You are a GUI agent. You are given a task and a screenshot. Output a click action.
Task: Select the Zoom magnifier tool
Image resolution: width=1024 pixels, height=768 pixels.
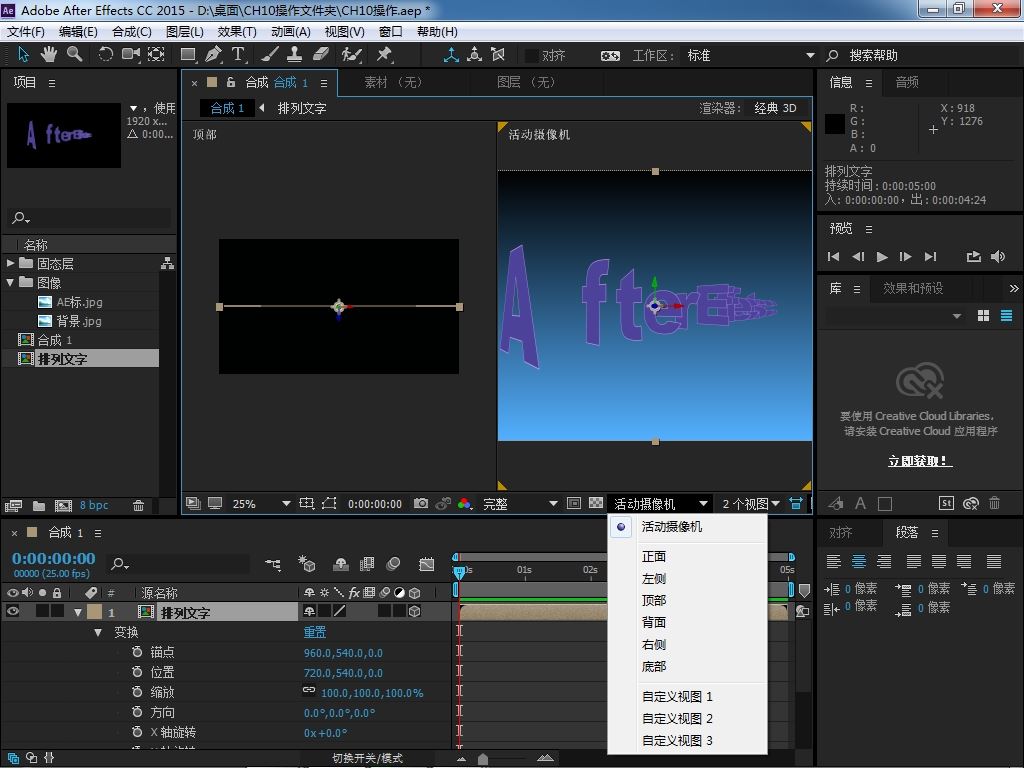[74, 54]
